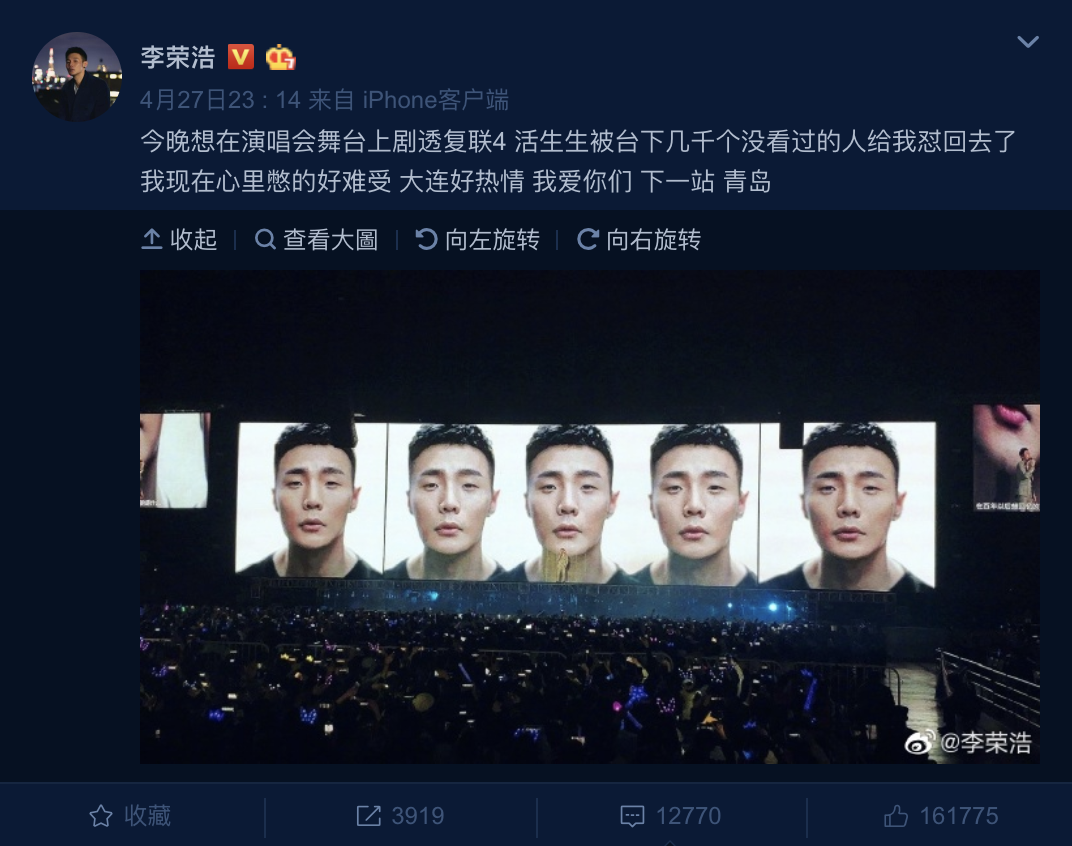Click the concert photo

point(590,517)
